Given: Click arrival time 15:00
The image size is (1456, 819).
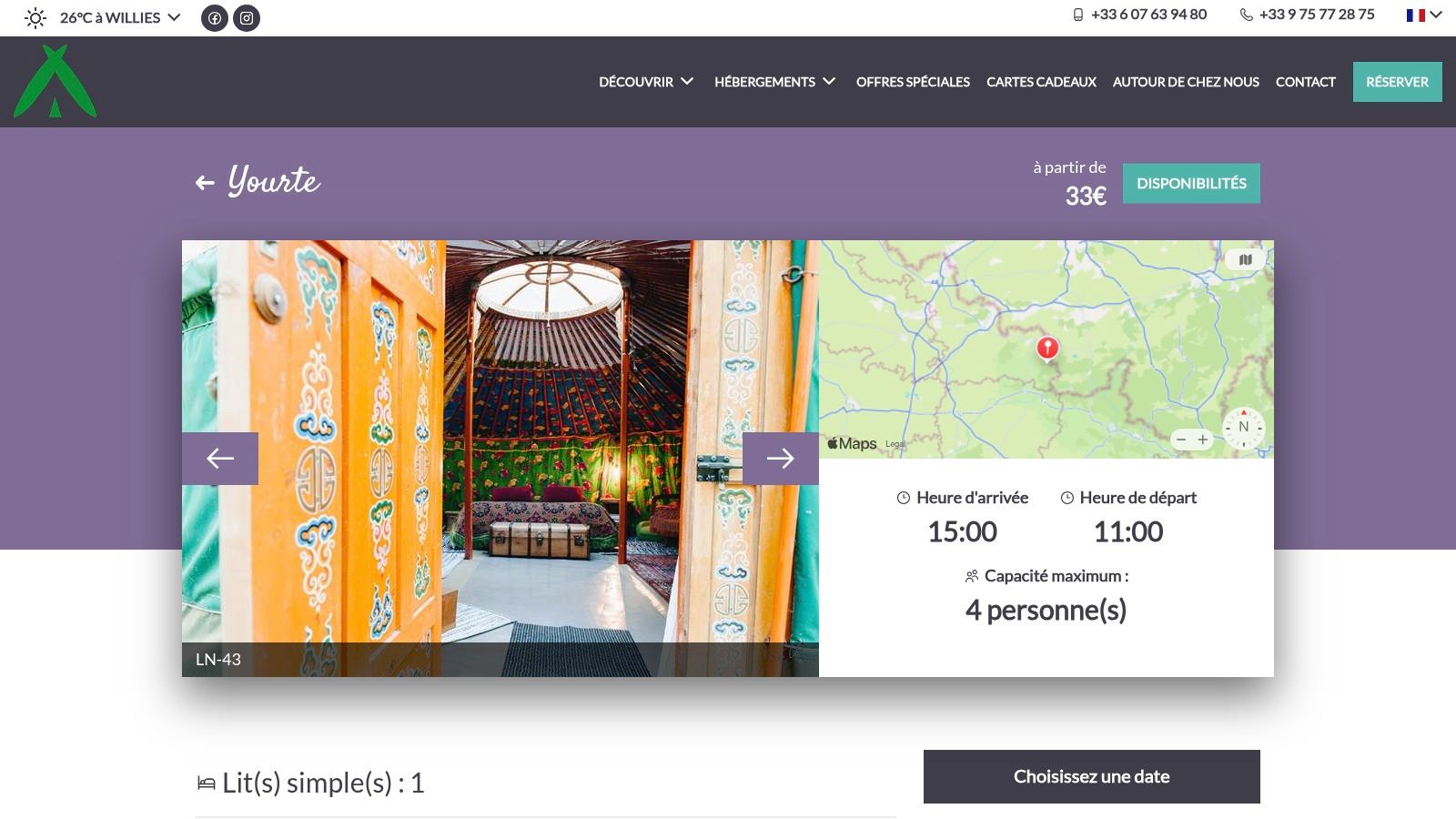Looking at the screenshot, I should [x=962, y=531].
